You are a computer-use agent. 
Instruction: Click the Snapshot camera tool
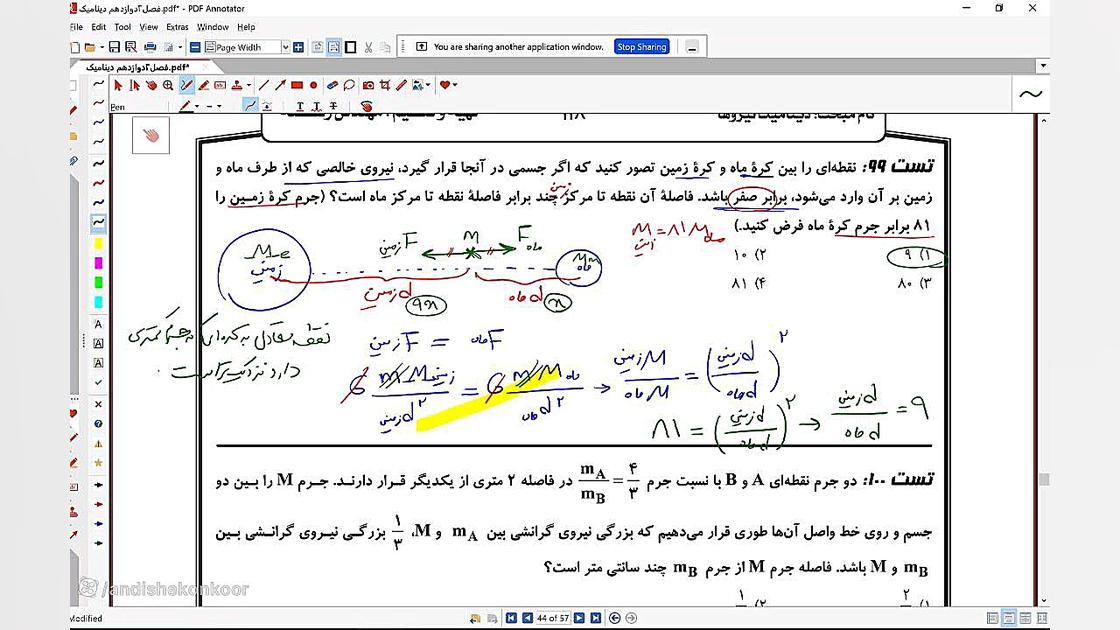pos(368,86)
